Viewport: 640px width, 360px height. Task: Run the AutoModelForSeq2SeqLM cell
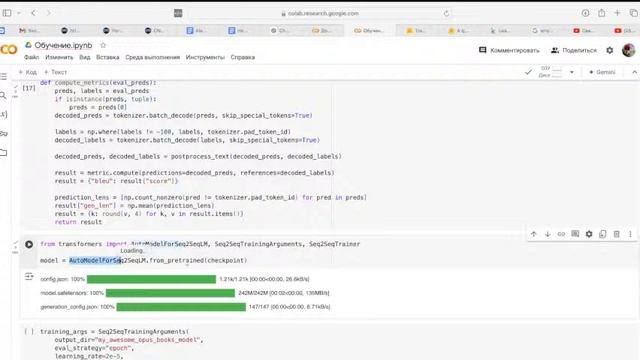(29, 244)
